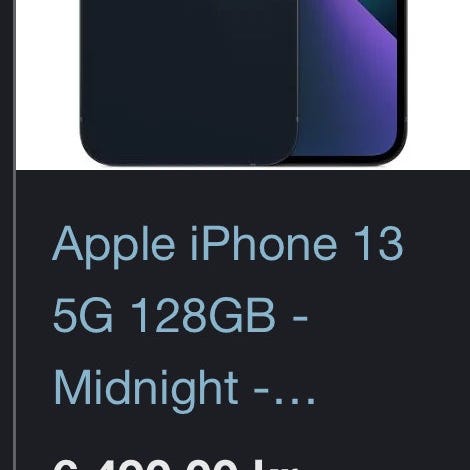This screenshot has height=470, width=470.
Task: Click the number "13" in the product title
Action: tap(379, 243)
